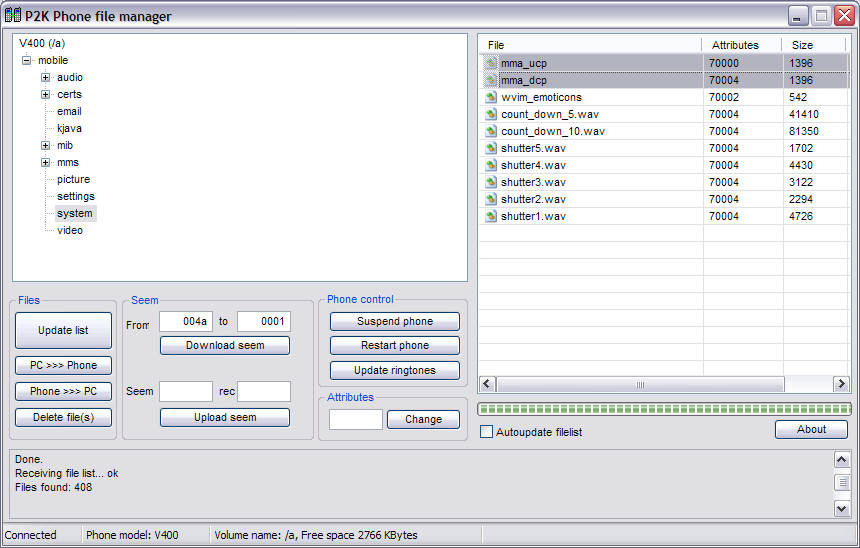Click the Seem From input field
This screenshot has width=860, height=548.
185,321
